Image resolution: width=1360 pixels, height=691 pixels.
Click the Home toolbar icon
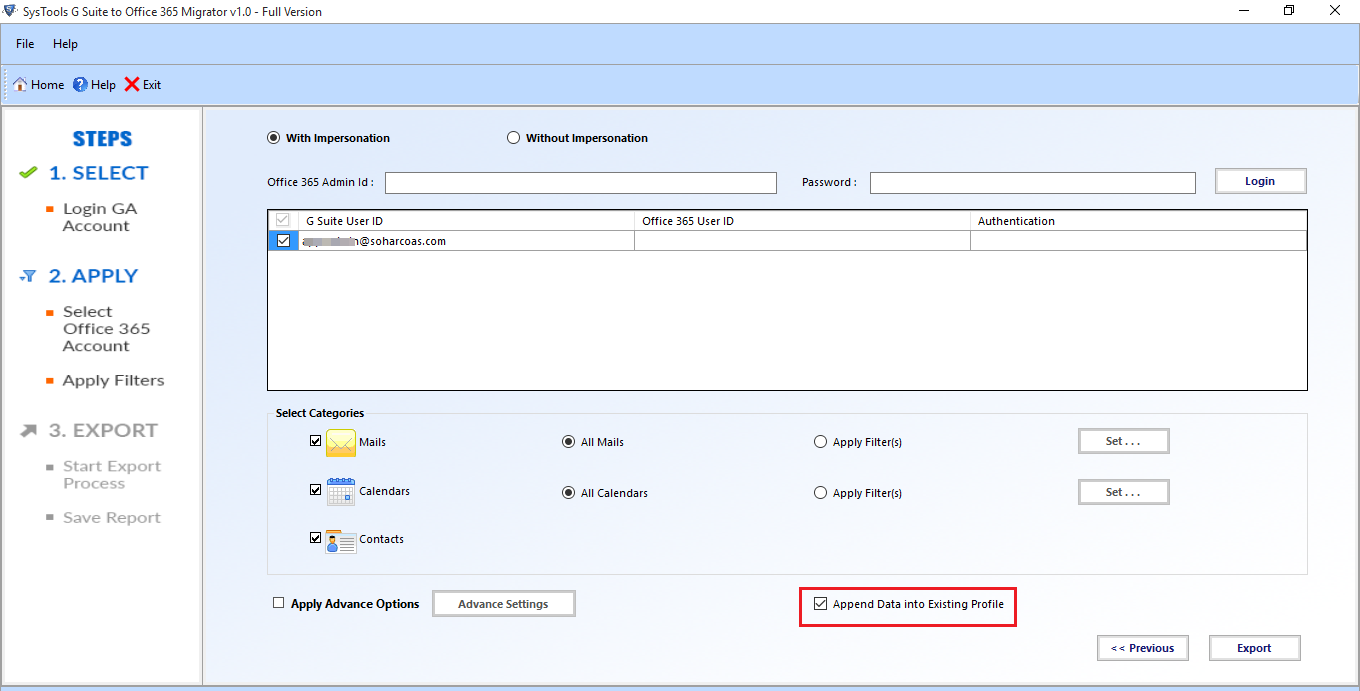[20, 85]
